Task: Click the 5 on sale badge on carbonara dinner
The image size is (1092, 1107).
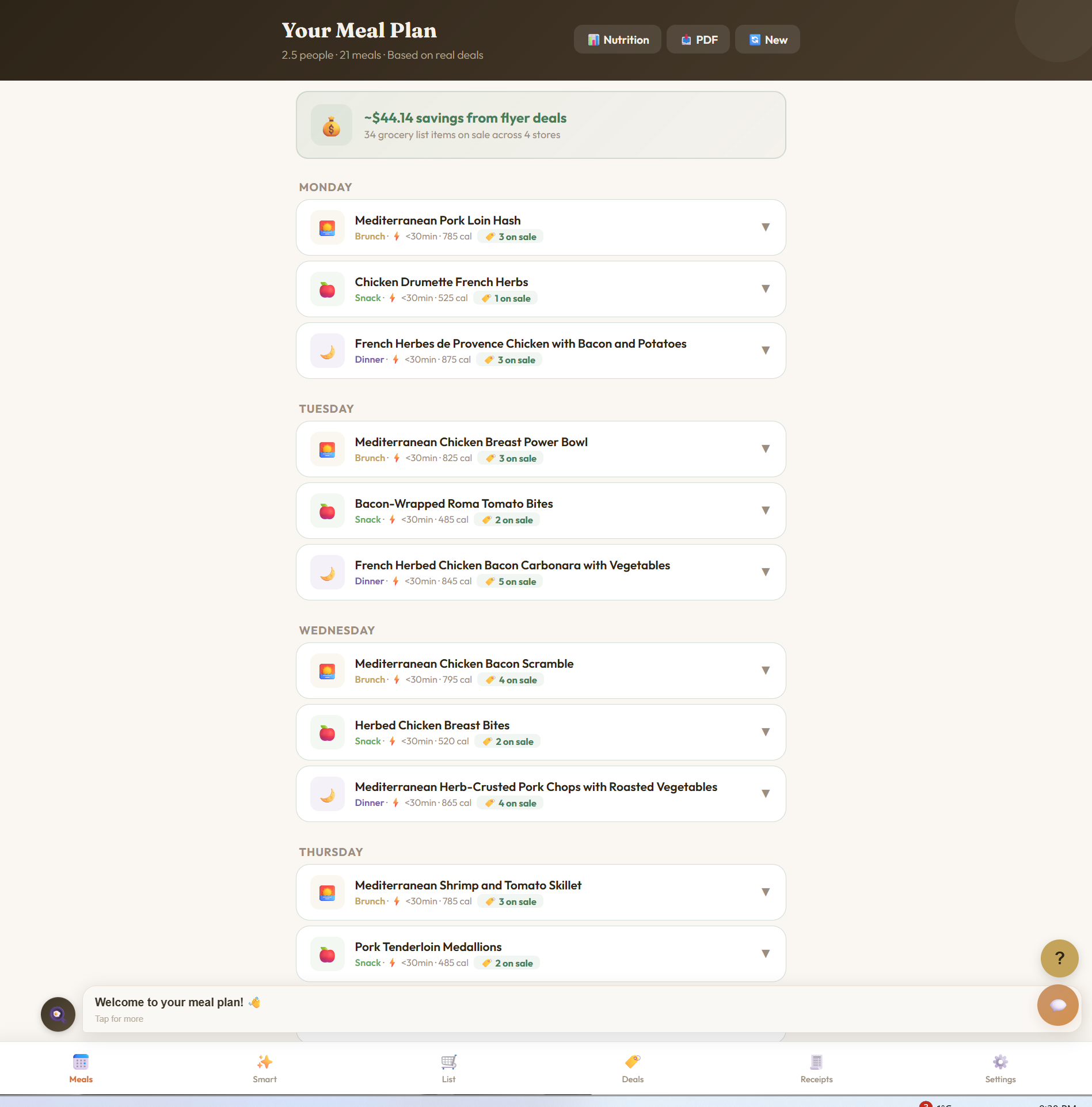Action: click(509, 581)
